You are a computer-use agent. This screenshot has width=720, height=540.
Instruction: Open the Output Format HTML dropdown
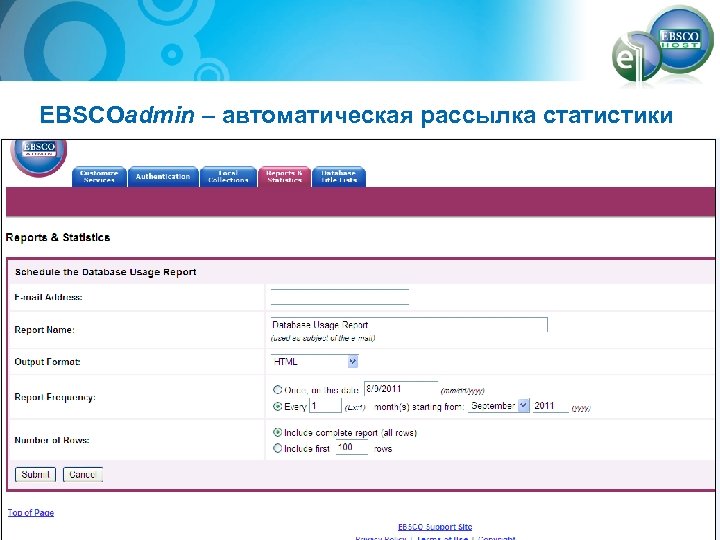315,362
